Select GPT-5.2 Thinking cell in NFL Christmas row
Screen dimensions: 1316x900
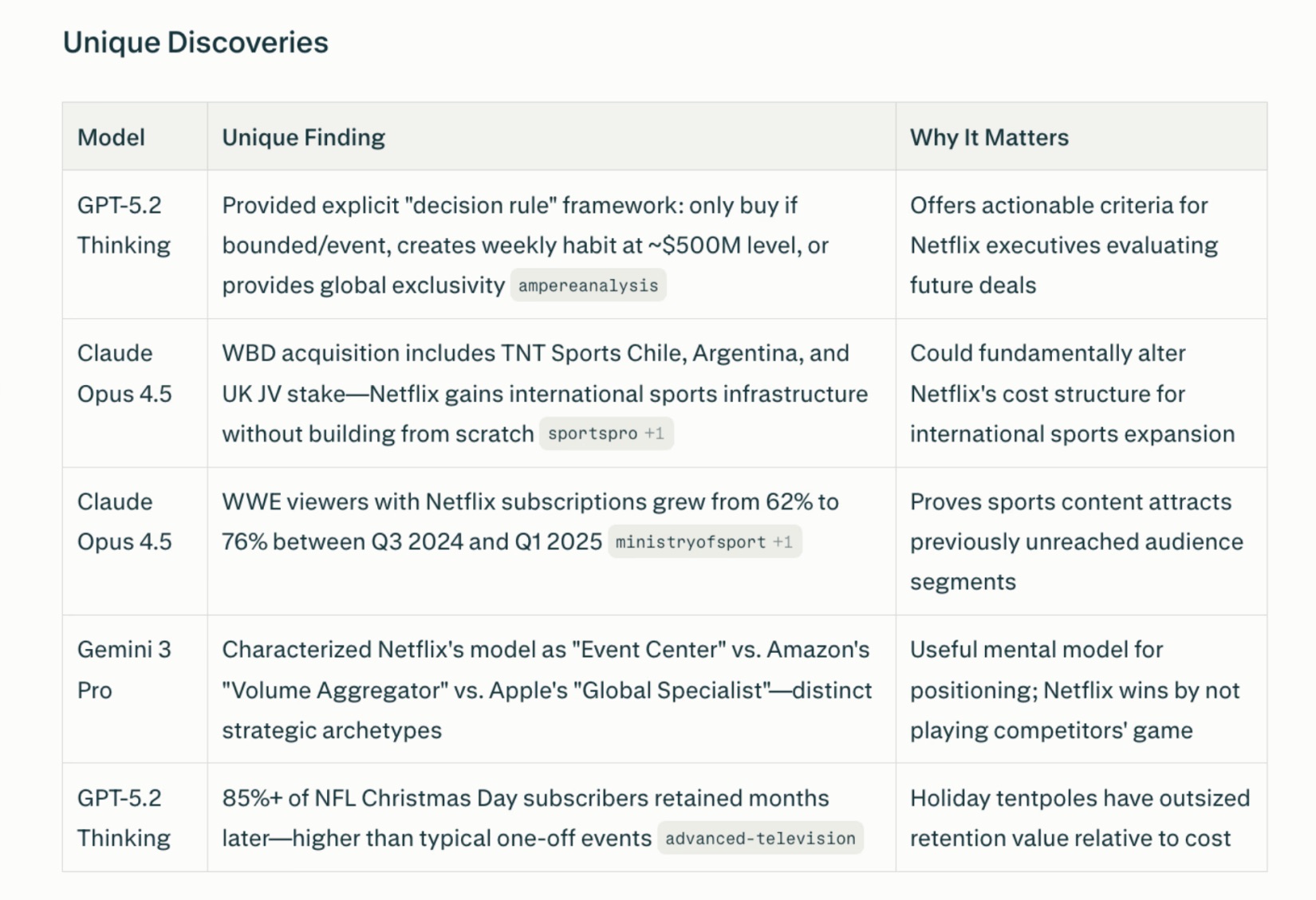point(124,818)
